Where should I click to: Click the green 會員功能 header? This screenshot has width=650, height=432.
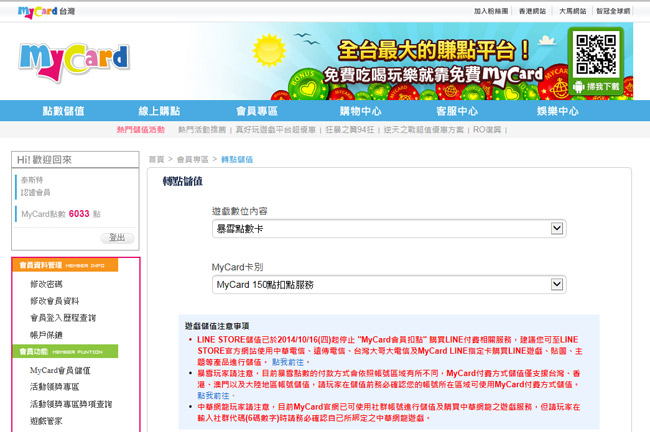[65, 351]
